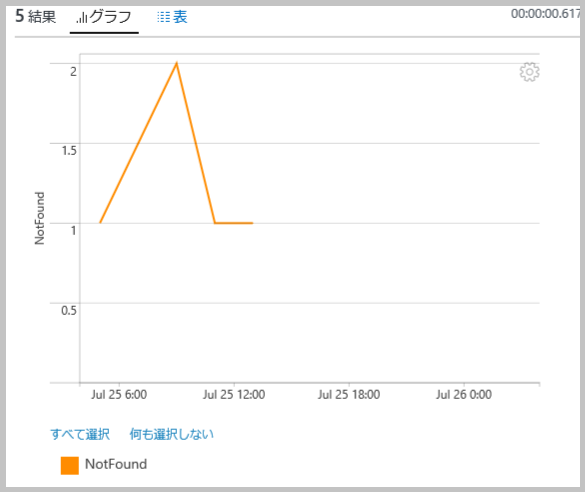Screen dimensions: 585x492
Task: Click the Jul 25 6:00 axis label
Action: [x=119, y=395]
